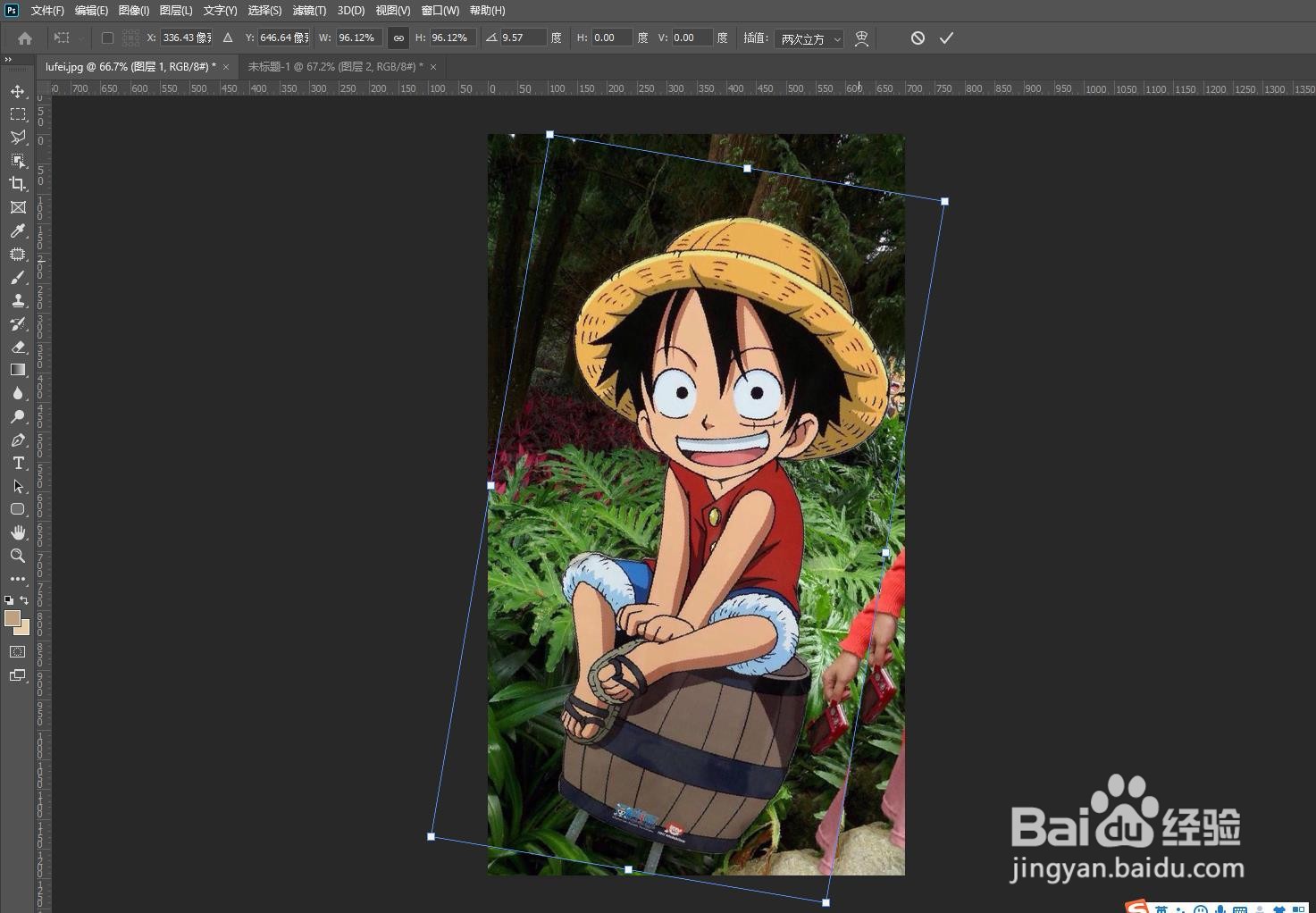Select the Move tool
The image size is (1316, 913).
click(x=18, y=91)
